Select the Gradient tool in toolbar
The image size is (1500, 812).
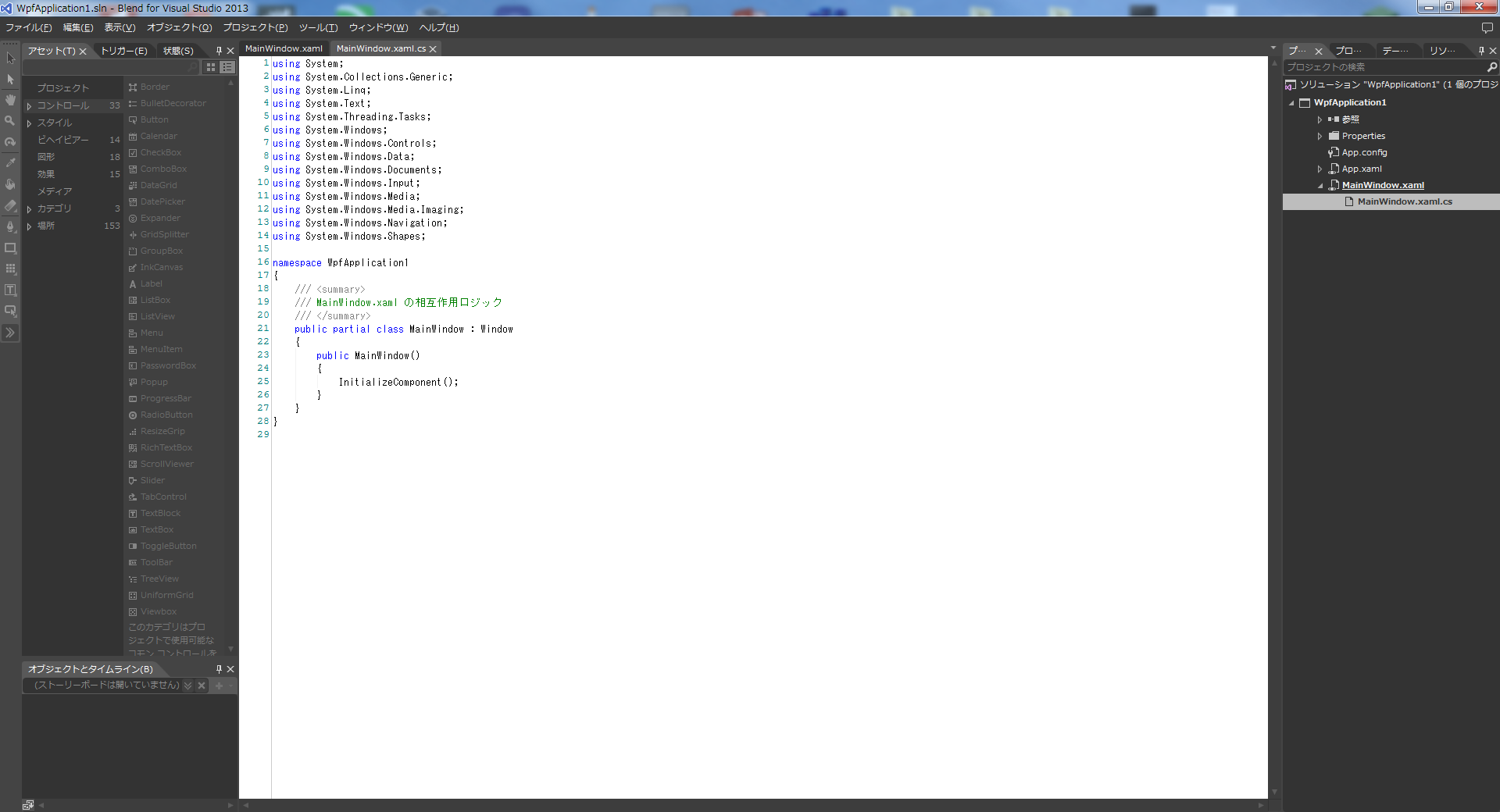pos(10,206)
